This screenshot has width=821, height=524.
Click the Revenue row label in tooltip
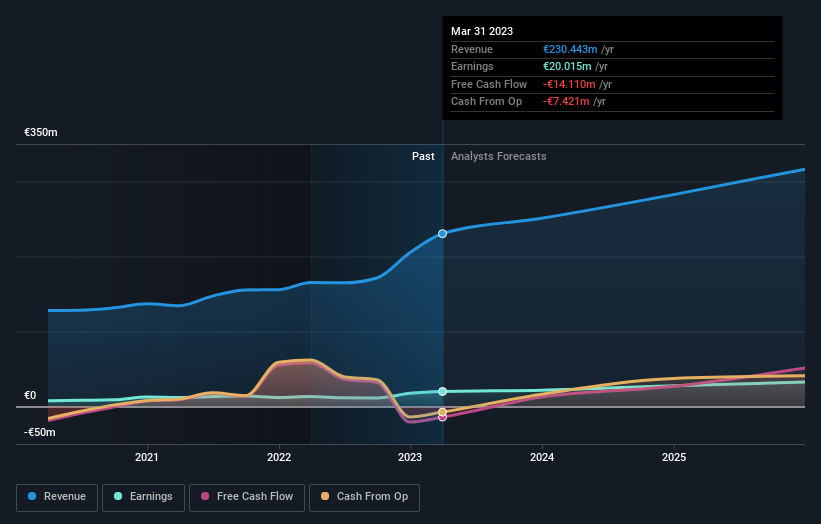tap(472, 49)
